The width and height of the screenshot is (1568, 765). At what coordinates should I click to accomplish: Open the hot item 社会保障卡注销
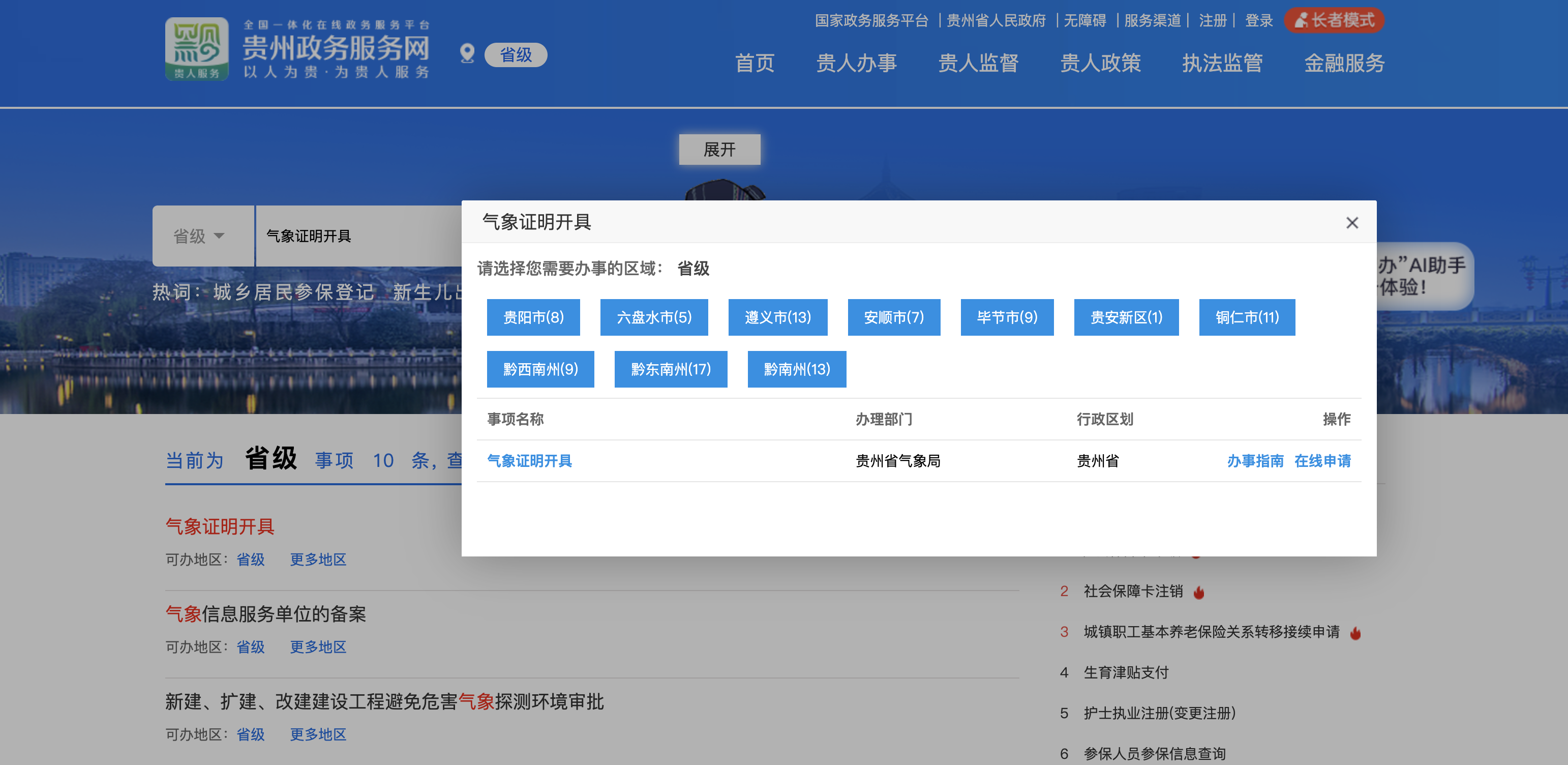point(1133,592)
